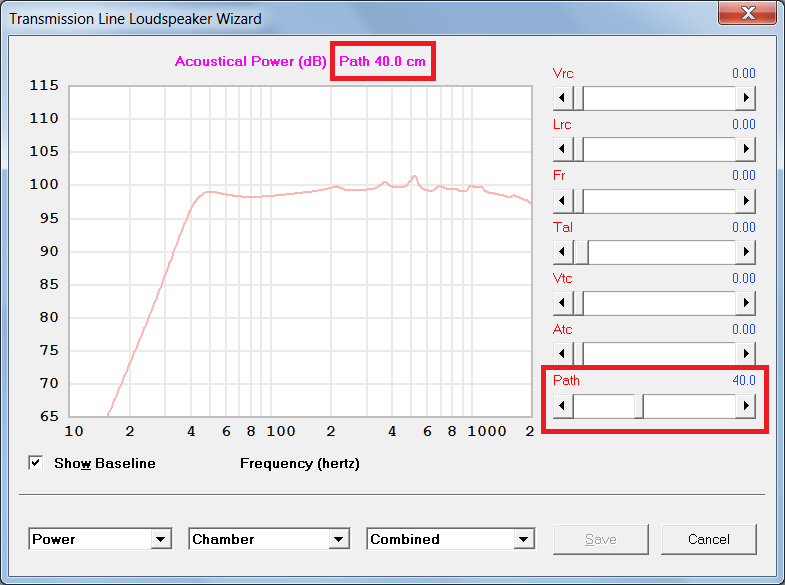The width and height of the screenshot is (785, 585).
Task: Click the Frequency (hertz) axis label
Action: pos(300,463)
